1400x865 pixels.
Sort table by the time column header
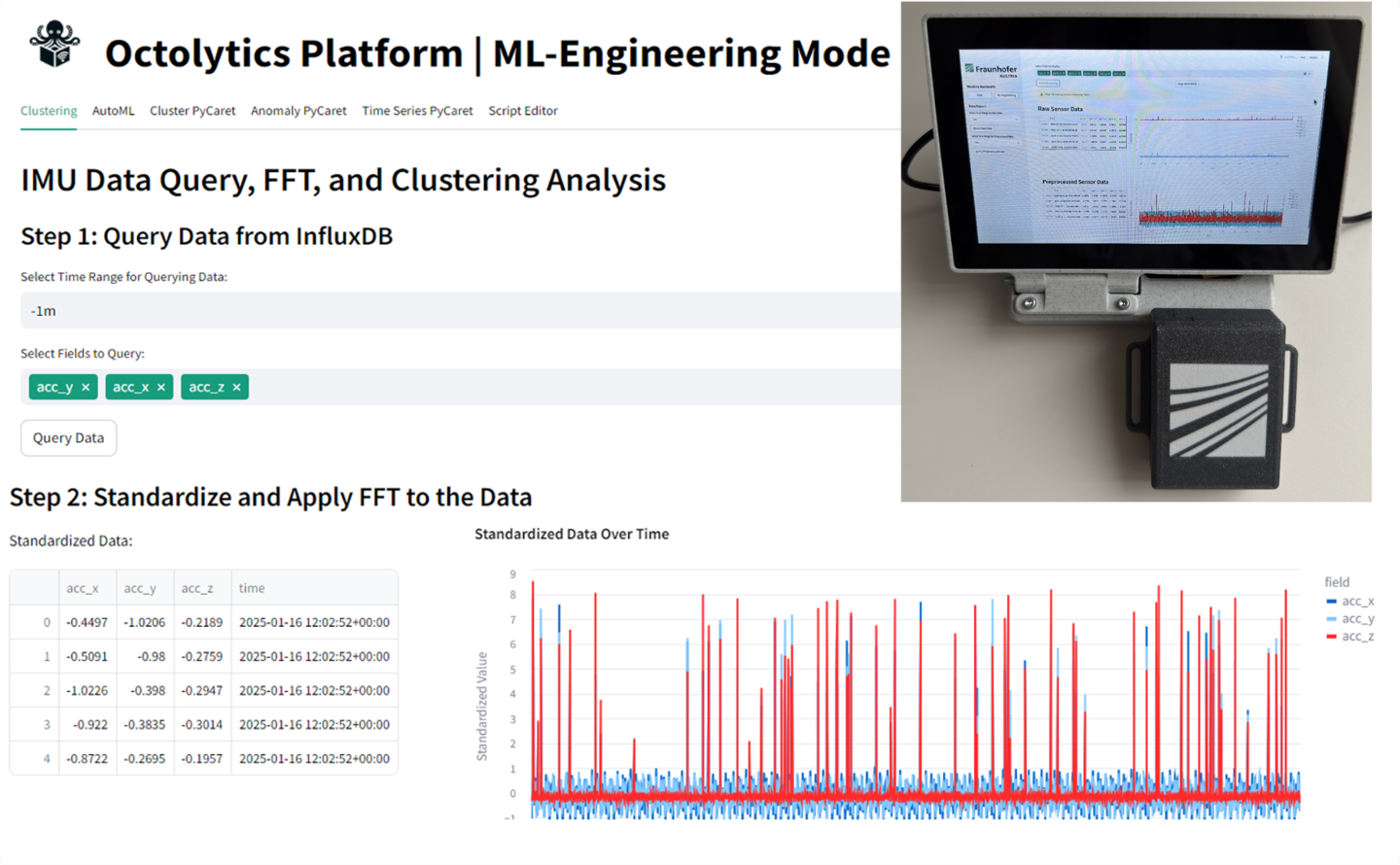(x=252, y=588)
